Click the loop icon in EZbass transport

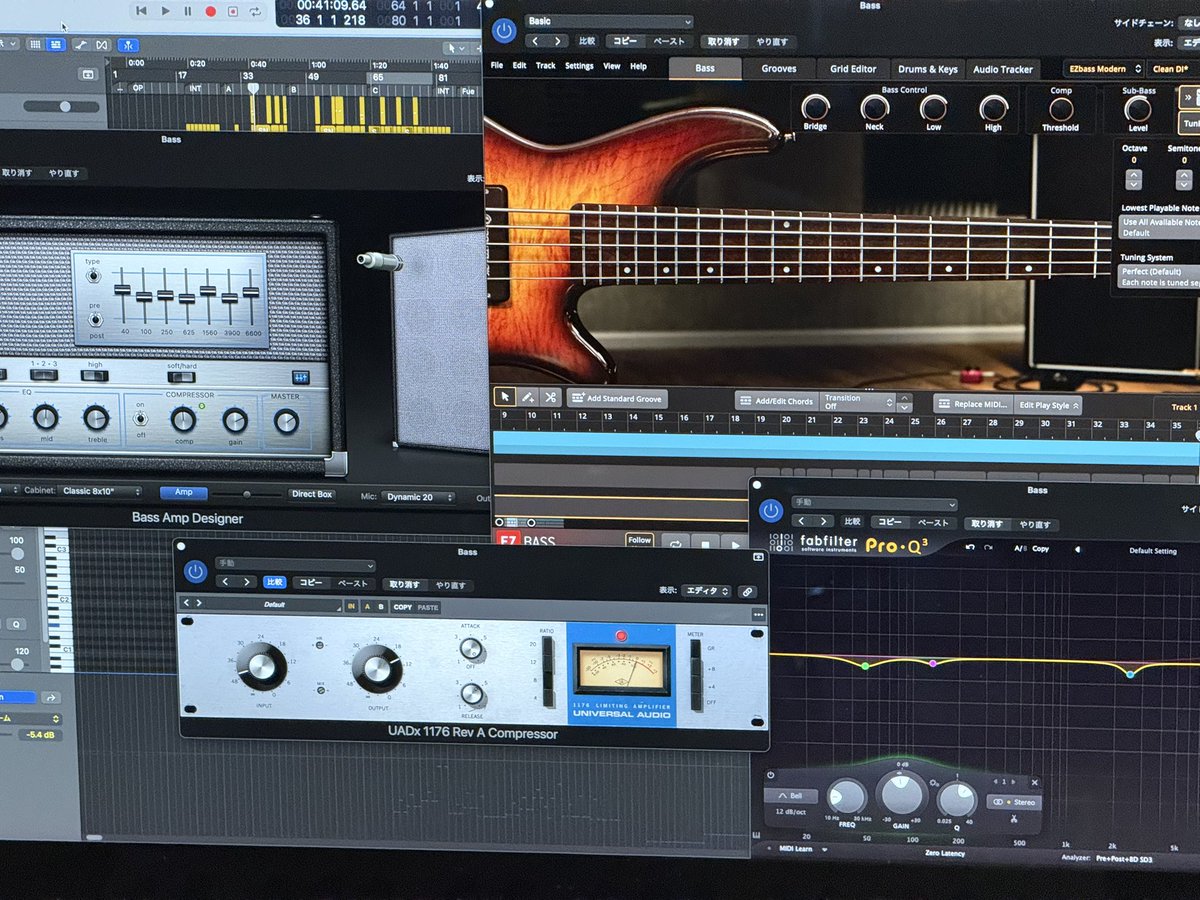[x=676, y=543]
